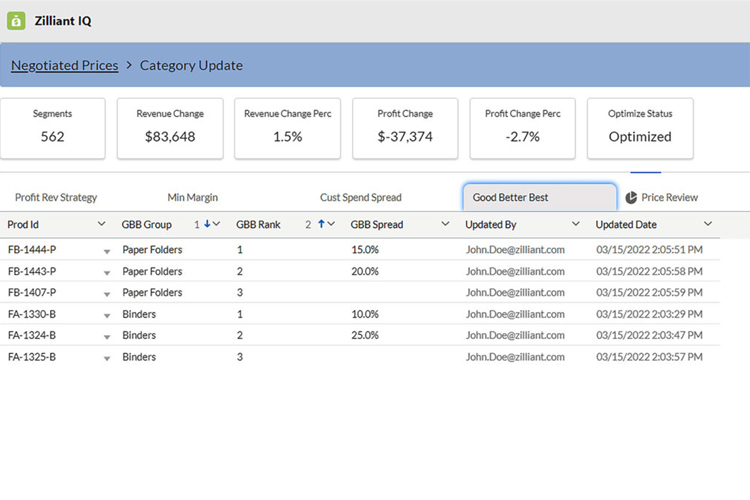
Task: Switch to the Profit Rev Strategy tab
Action: [x=56, y=198]
